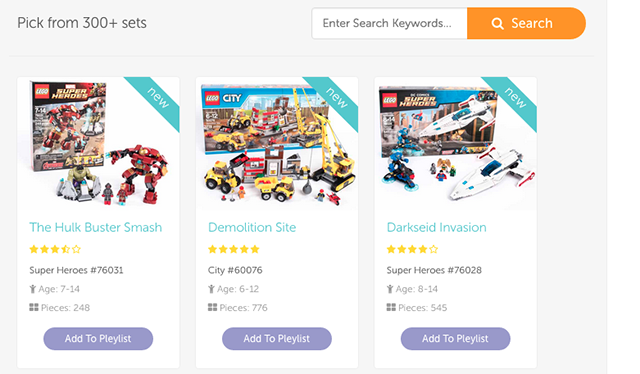Open the Darkseid Invasion title link
The height and width of the screenshot is (374, 640).
436,227
